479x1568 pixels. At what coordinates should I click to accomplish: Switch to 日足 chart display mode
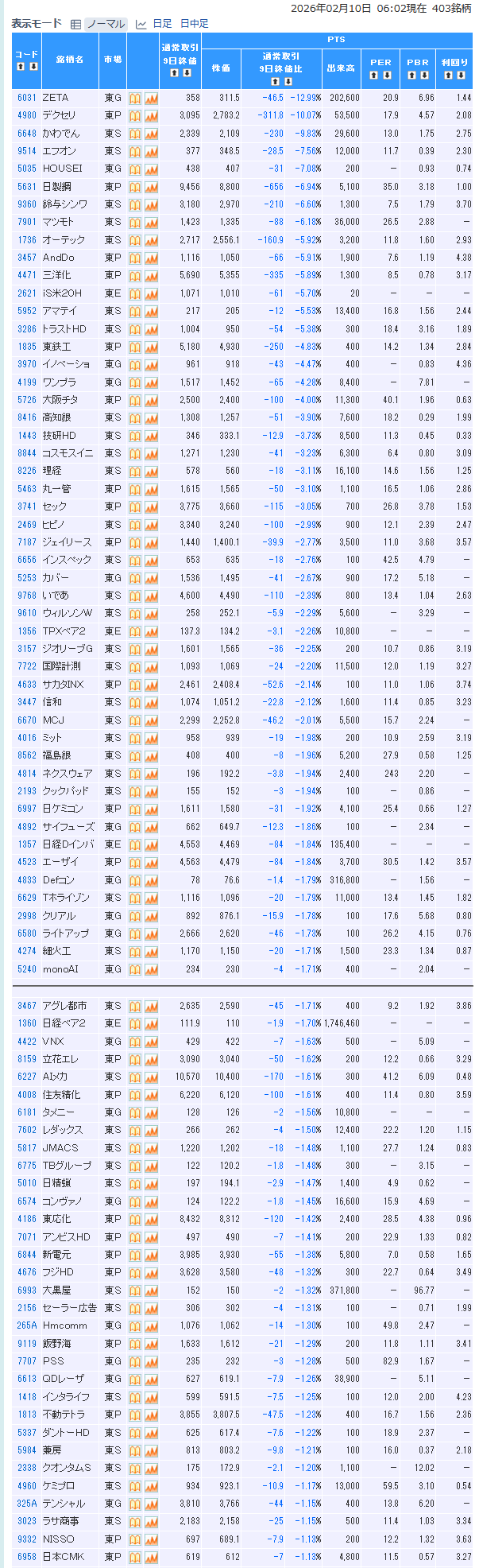point(161,24)
